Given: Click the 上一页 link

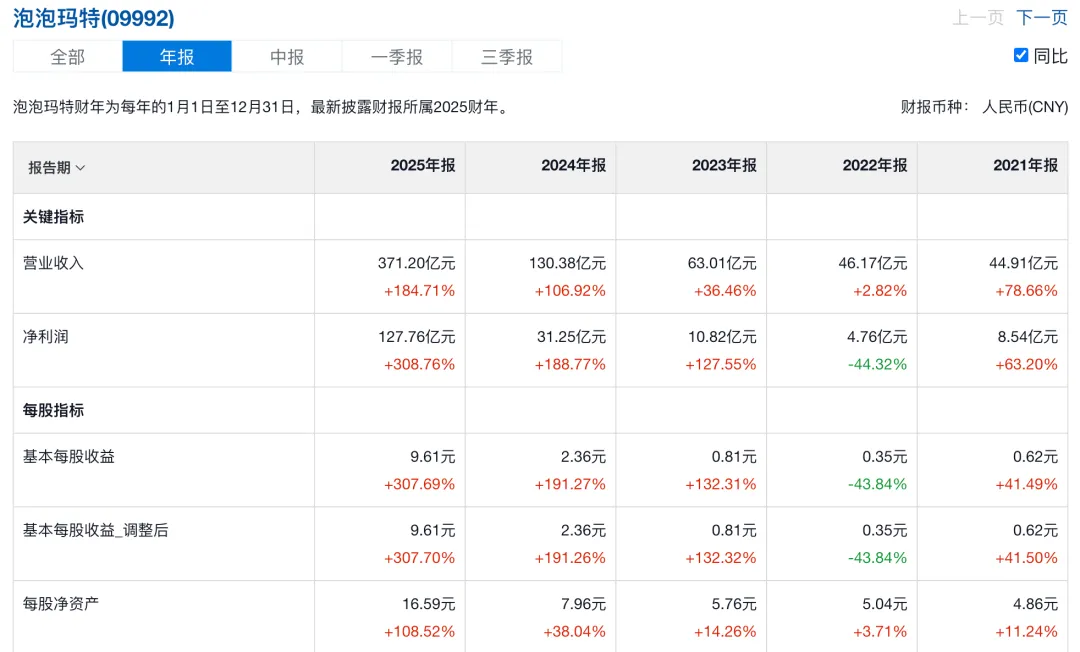Looking at the screenshot, I should [x=978, y=17].
